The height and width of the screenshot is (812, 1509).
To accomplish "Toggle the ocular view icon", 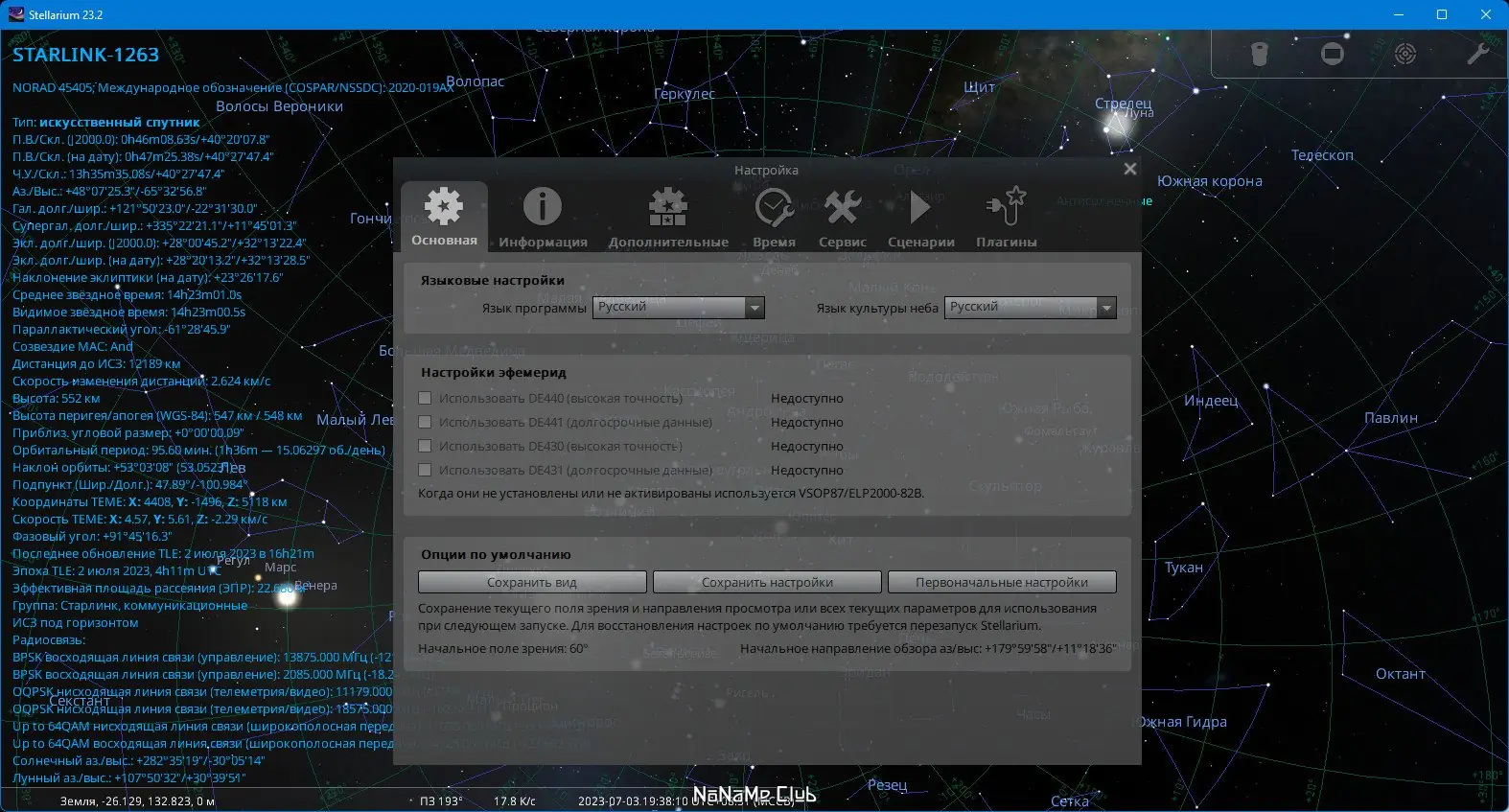I will pos(1260,54).
